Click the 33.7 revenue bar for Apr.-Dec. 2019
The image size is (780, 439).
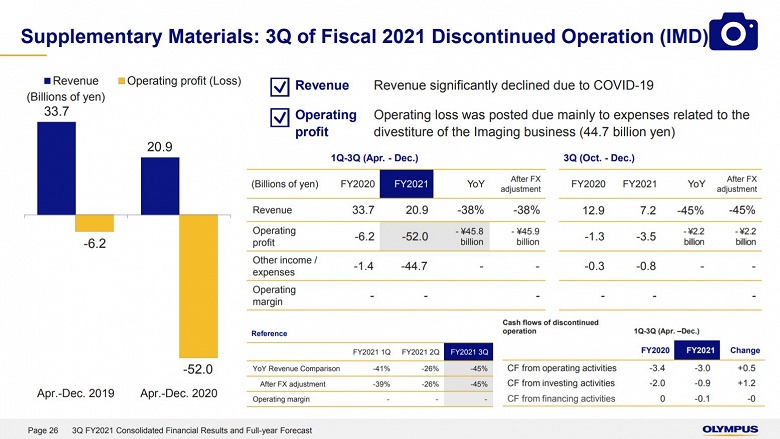(57, 169)
